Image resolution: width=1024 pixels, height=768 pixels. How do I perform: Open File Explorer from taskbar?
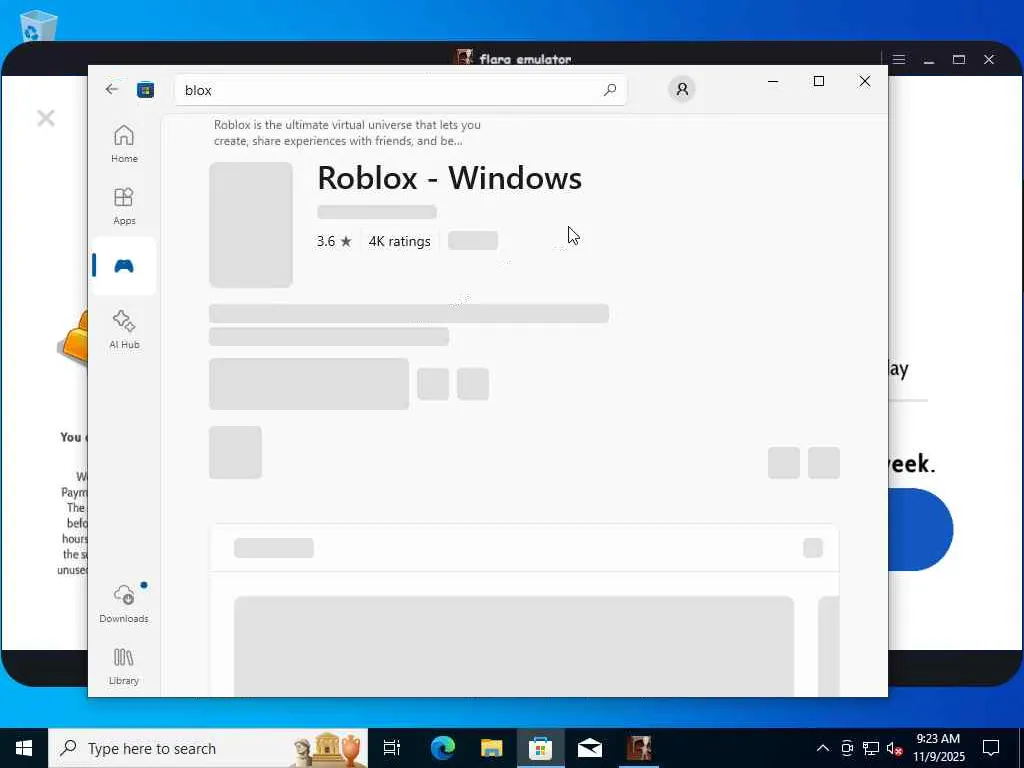point(491,748)
